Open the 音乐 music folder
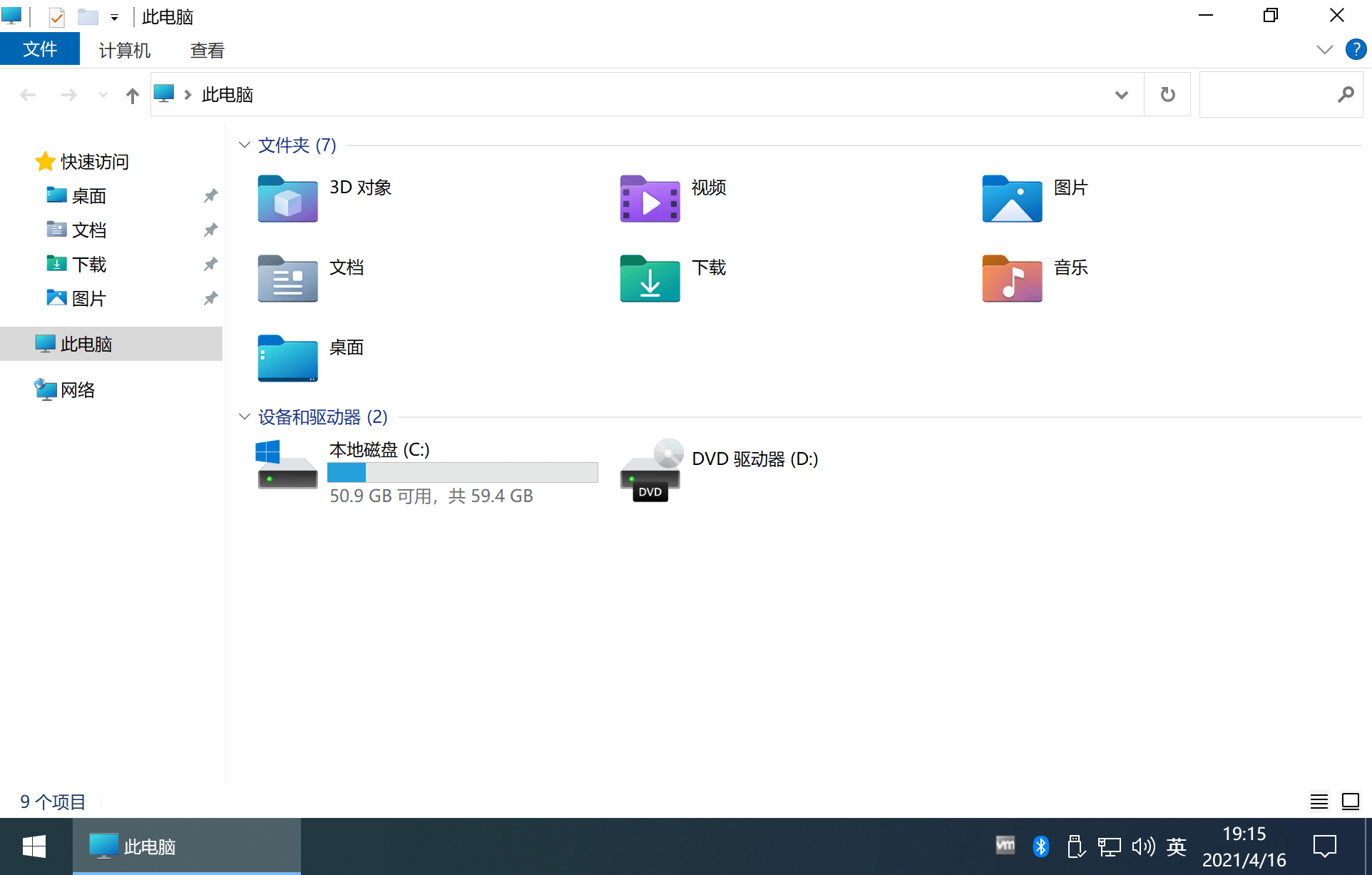 point(1012,279)
